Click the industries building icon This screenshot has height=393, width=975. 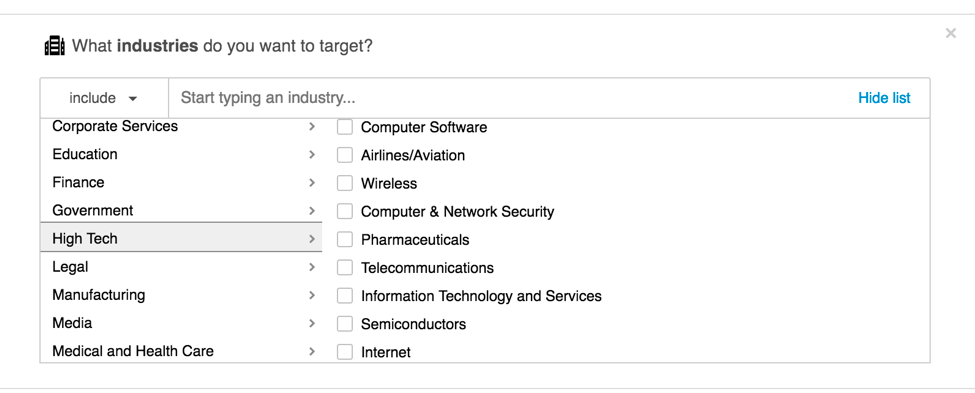[55, 46]
